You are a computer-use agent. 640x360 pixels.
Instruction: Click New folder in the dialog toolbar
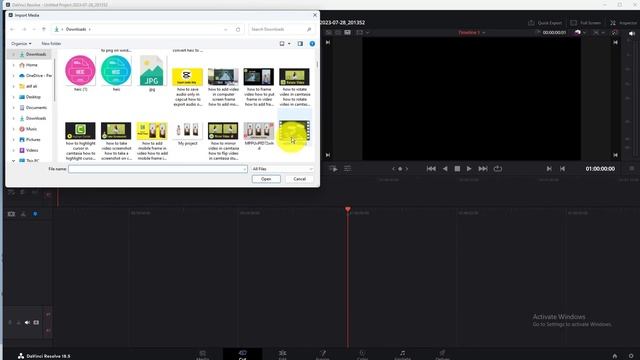(51, 43)
